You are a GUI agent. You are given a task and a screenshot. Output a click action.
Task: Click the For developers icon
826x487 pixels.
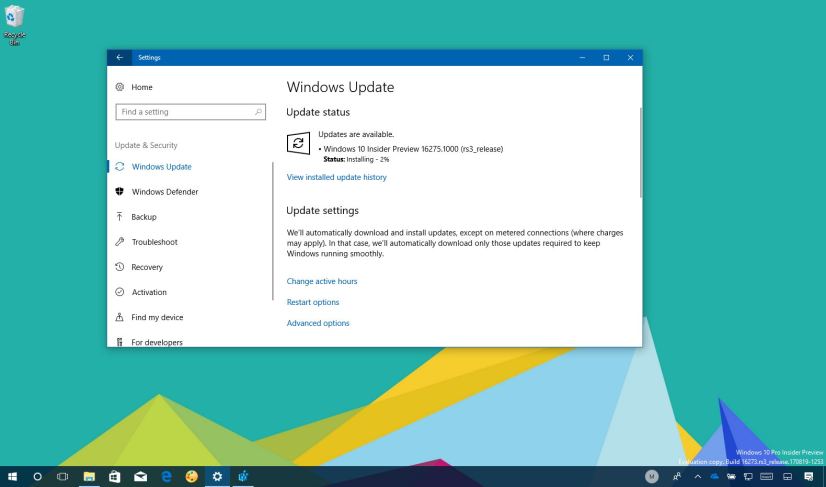point(120,342)
